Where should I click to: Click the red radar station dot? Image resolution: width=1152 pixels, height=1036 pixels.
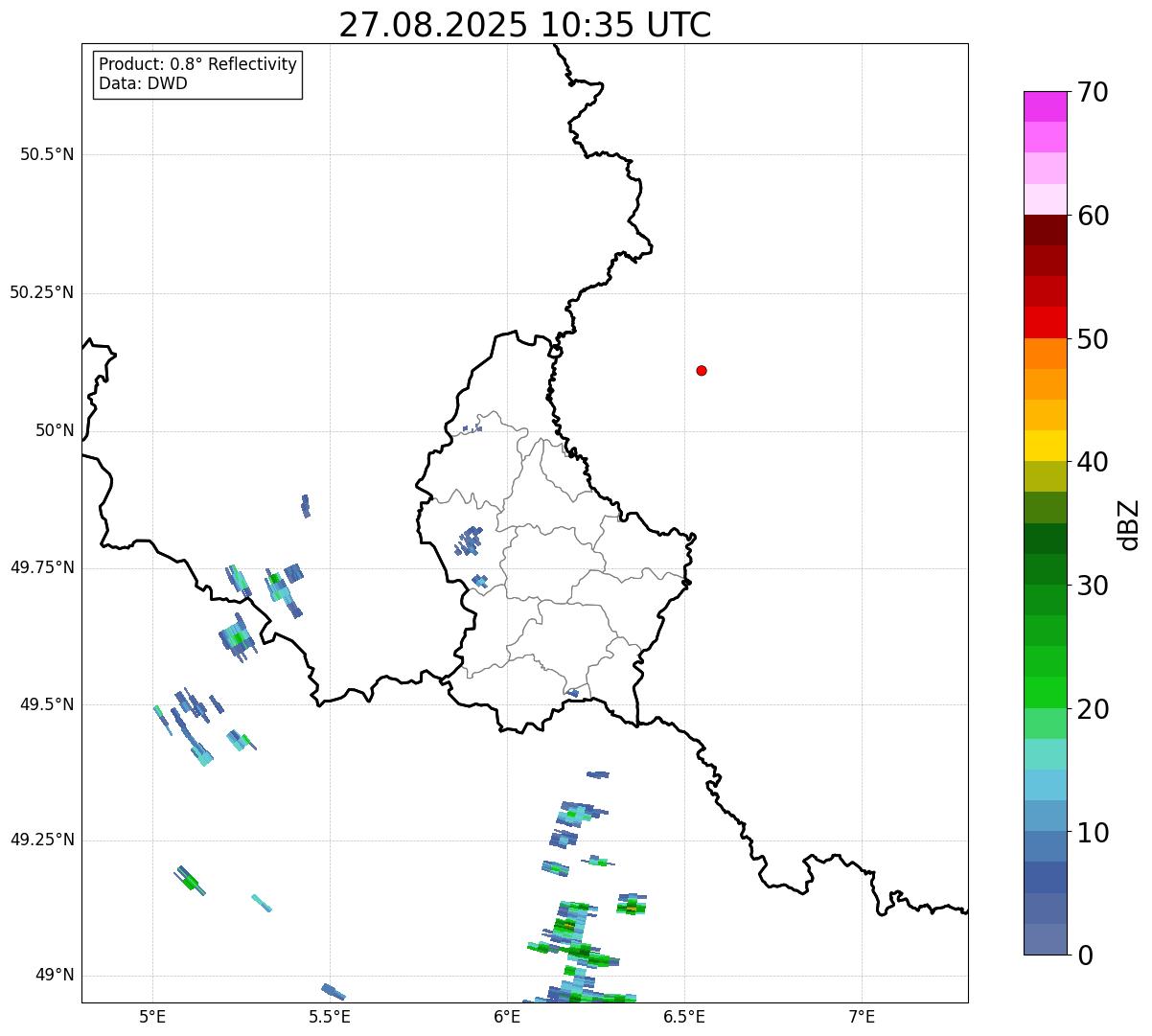click(x=702, y=370)
